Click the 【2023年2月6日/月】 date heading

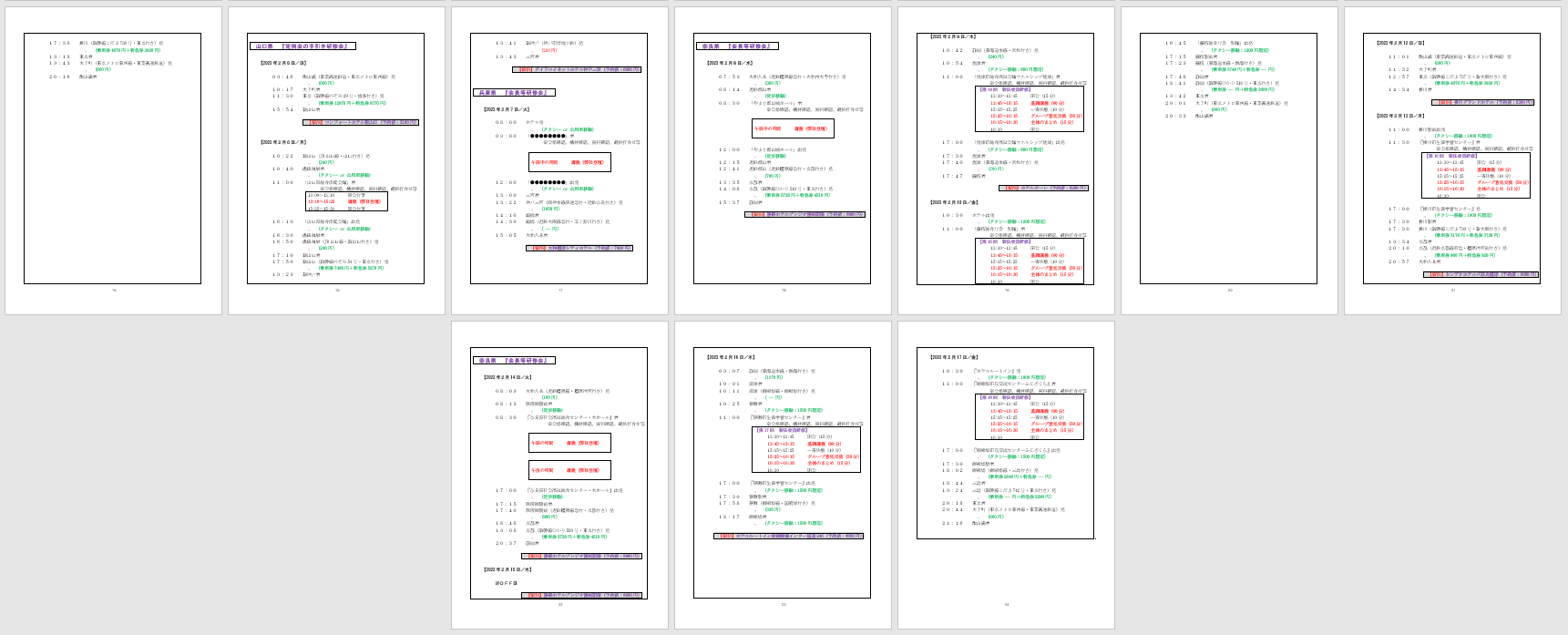tap(283, 142)
